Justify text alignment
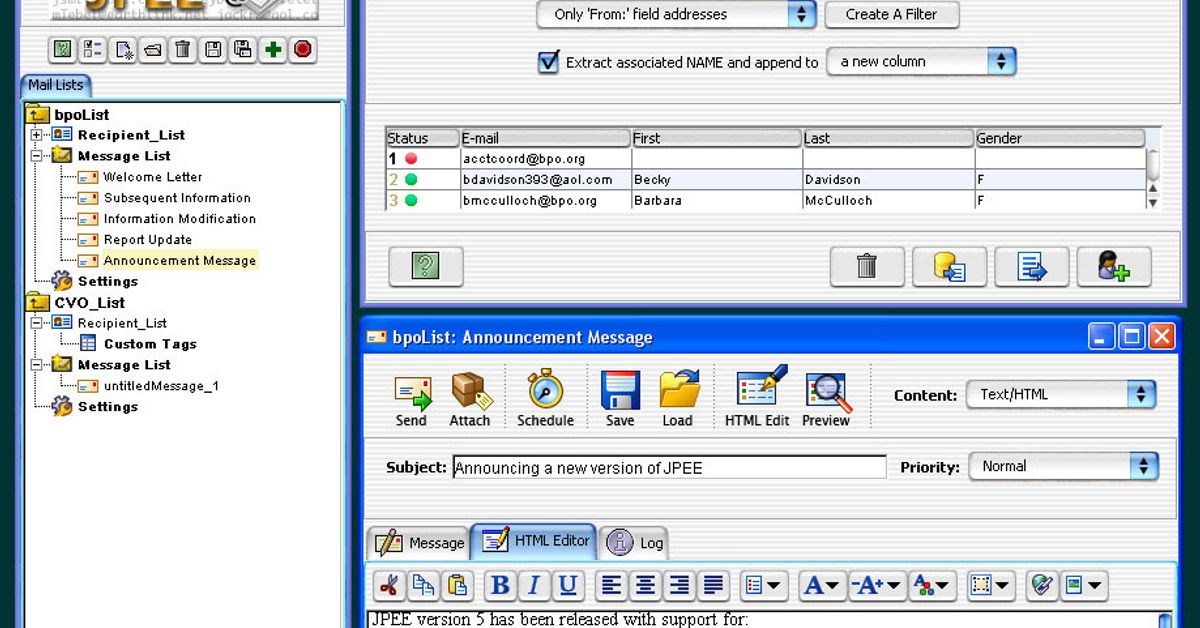The width and height of the screenshot is (1200, 628). [713, 585]
